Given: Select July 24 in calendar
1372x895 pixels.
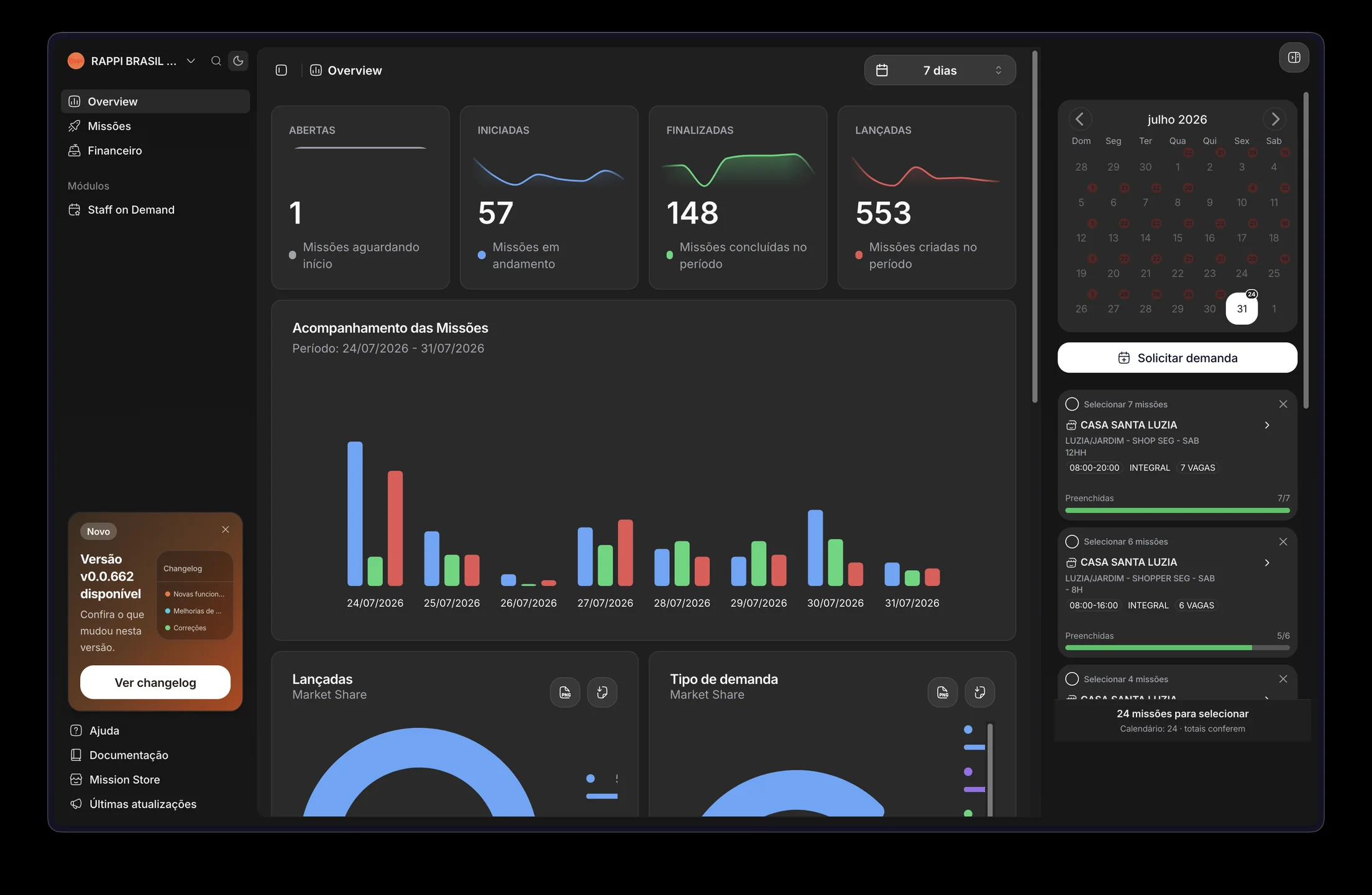Looking at the screenshot, I should point(1242,273).
